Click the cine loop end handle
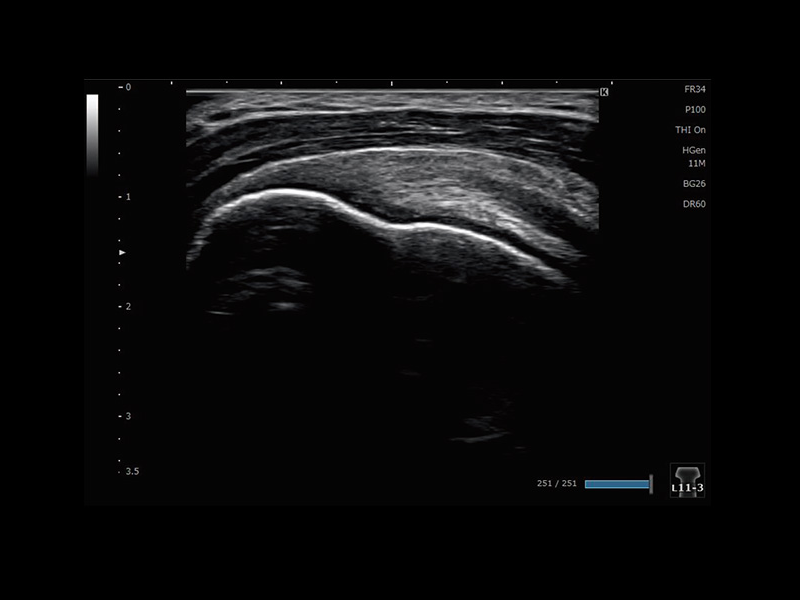The width and height of the screenshot is (800, 600). pyautogui.click(x=651, y=484)
